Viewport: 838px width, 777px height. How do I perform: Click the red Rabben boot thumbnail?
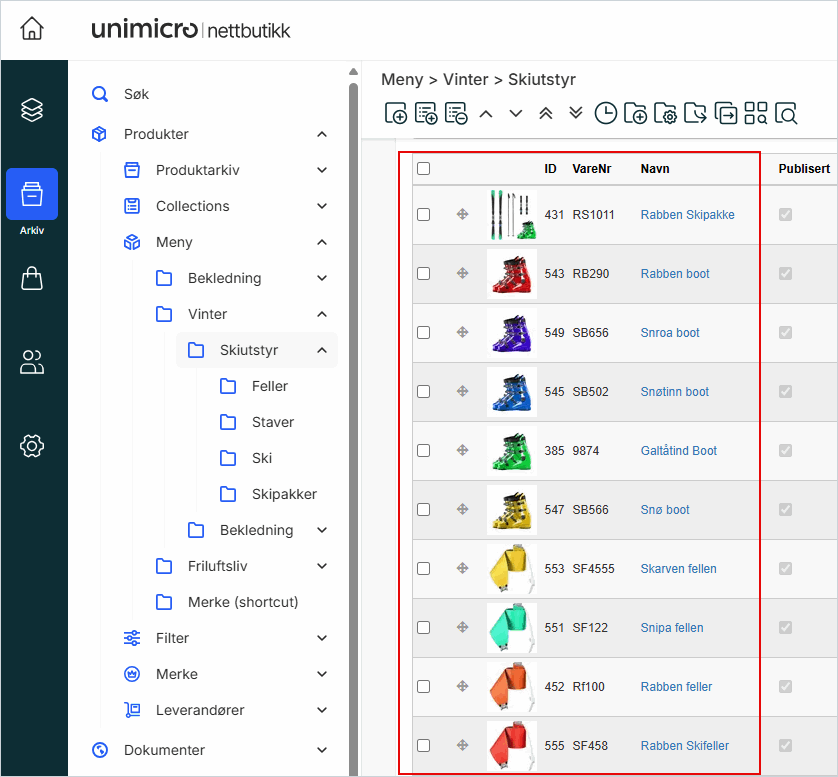[512, 274]
